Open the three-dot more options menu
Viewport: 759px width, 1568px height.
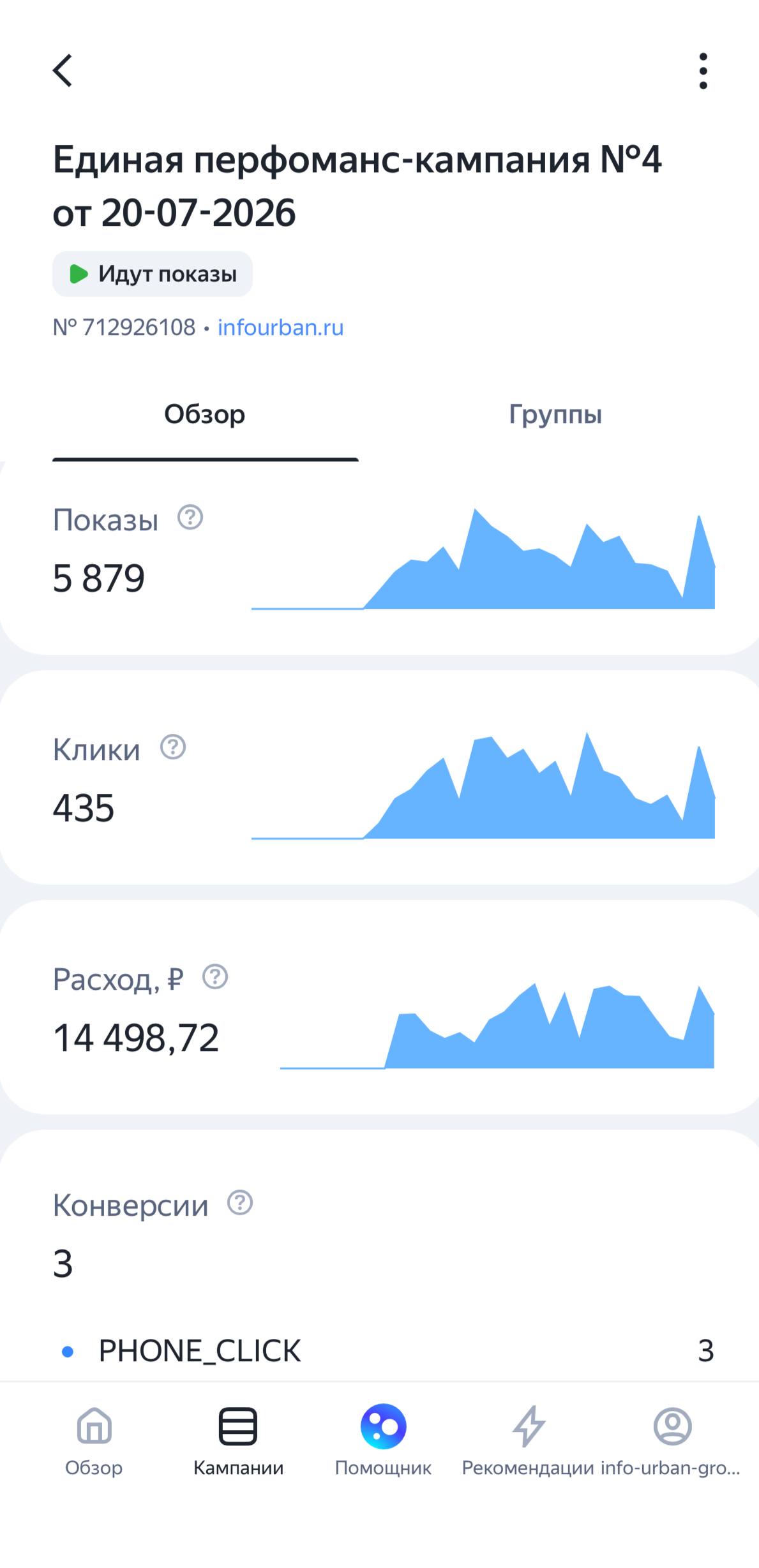(703, 71)
